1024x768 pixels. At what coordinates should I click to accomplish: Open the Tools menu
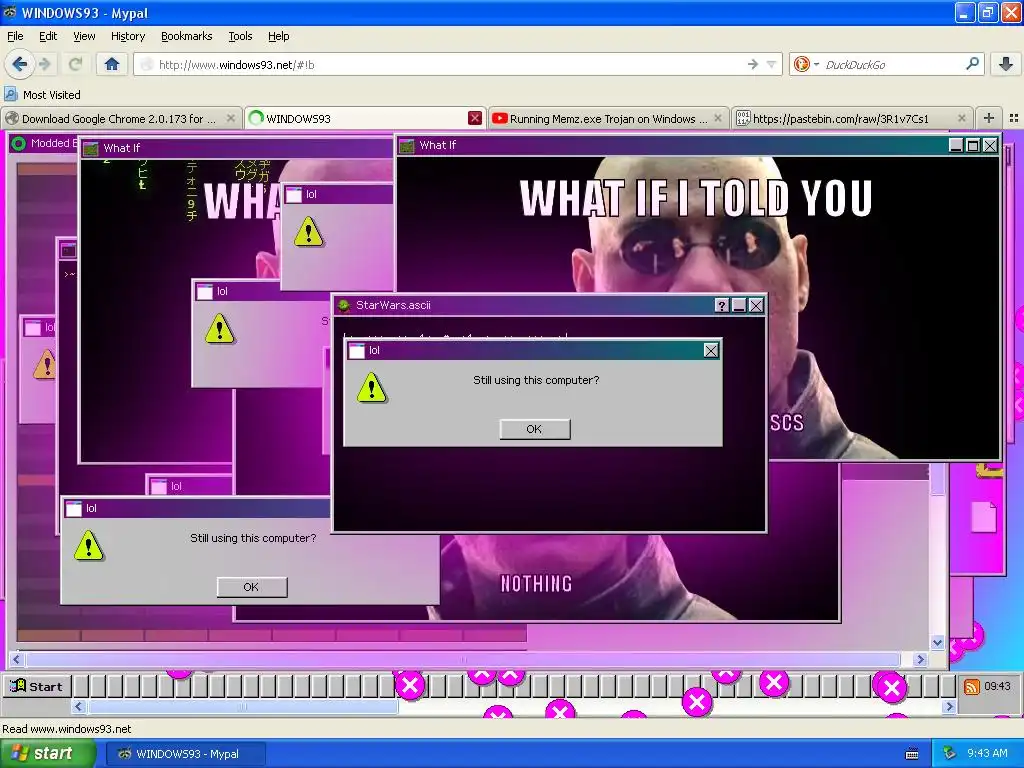240,36
